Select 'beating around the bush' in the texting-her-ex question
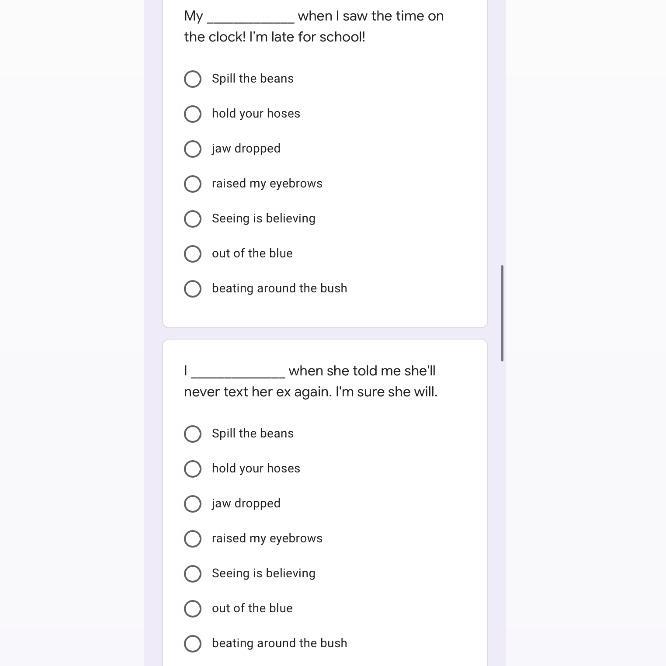Screen dimensions: 666x666 (193, 644)
